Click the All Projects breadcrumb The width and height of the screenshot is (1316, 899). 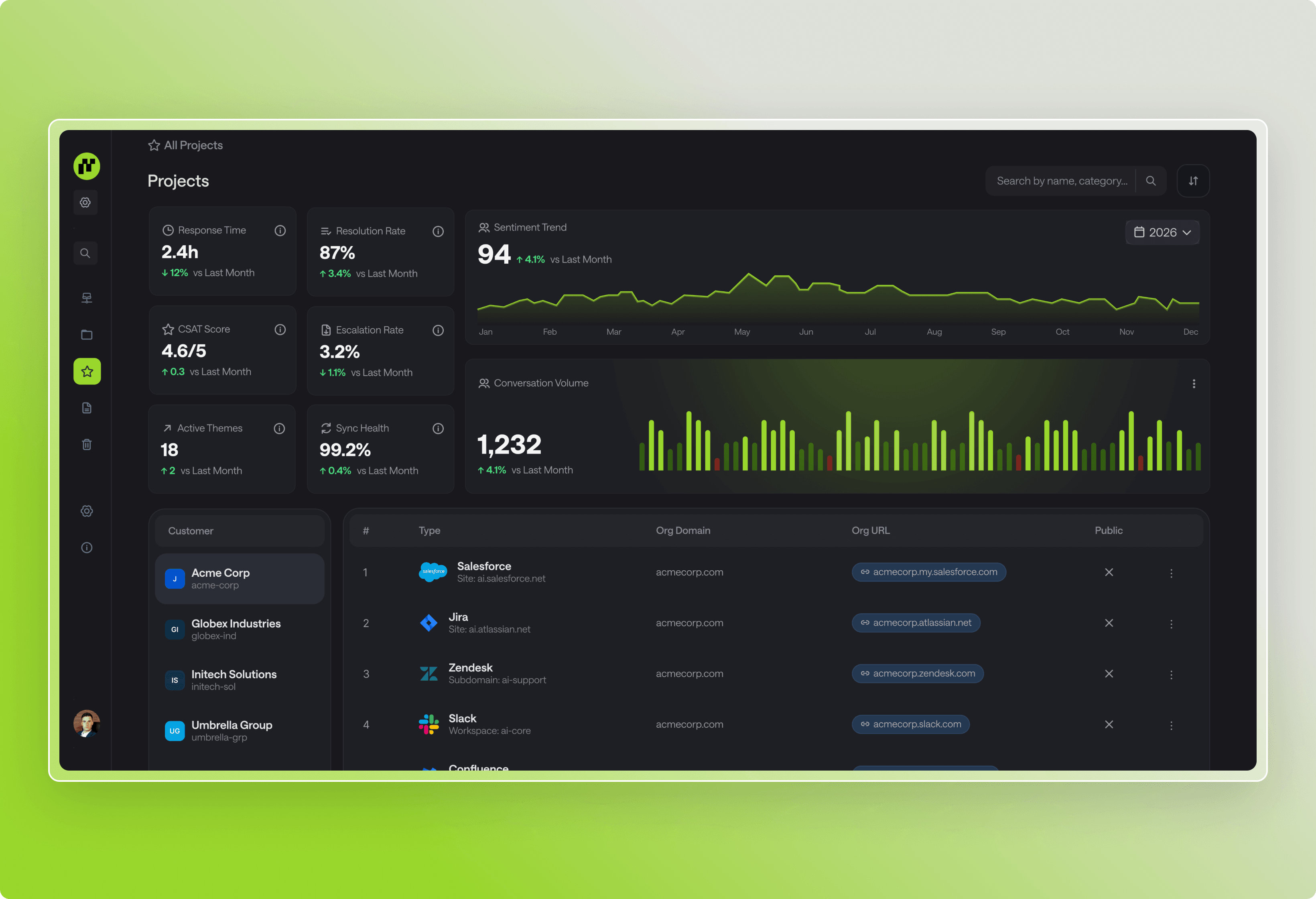[x=185, y=146]
